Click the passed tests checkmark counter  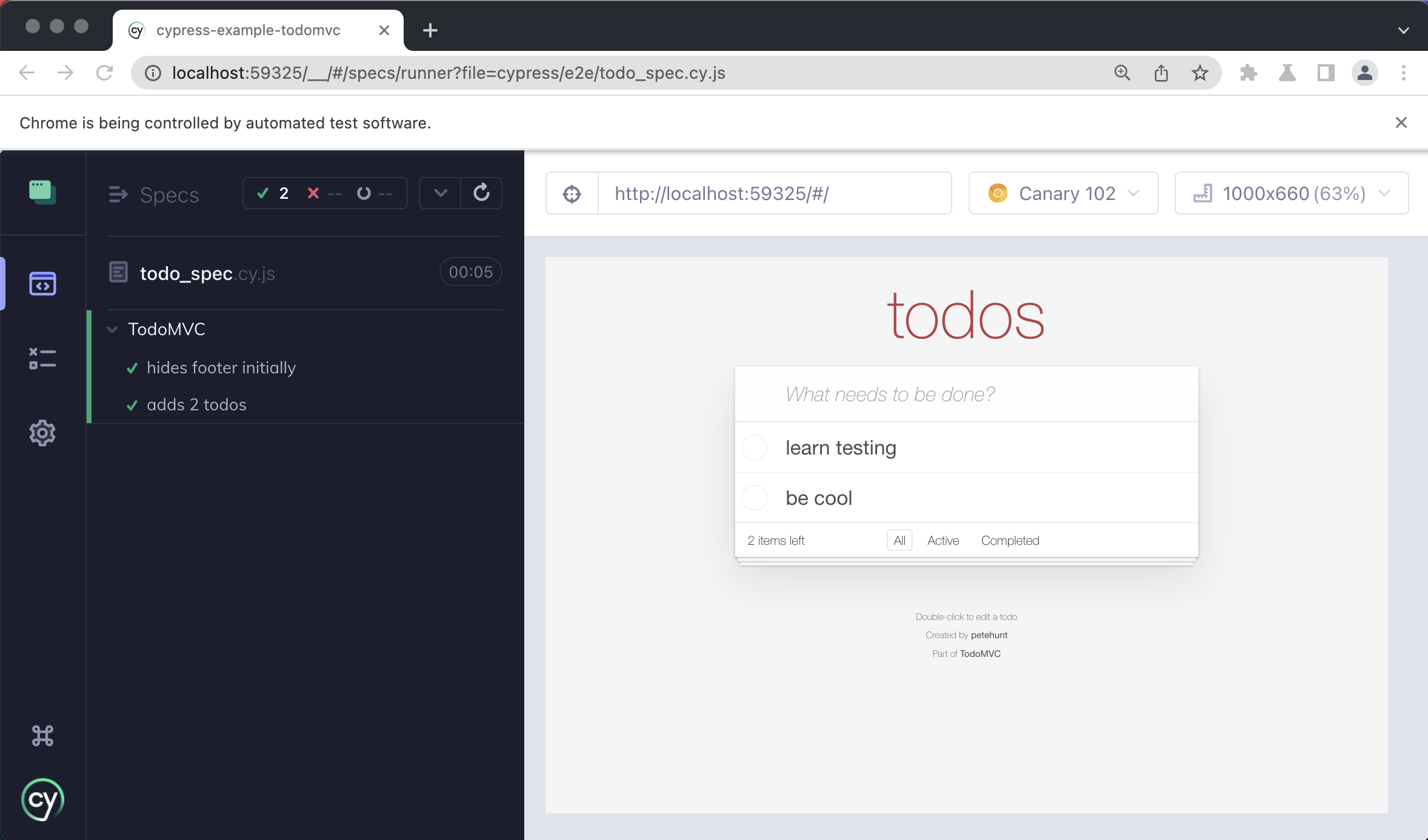[272, 193]
